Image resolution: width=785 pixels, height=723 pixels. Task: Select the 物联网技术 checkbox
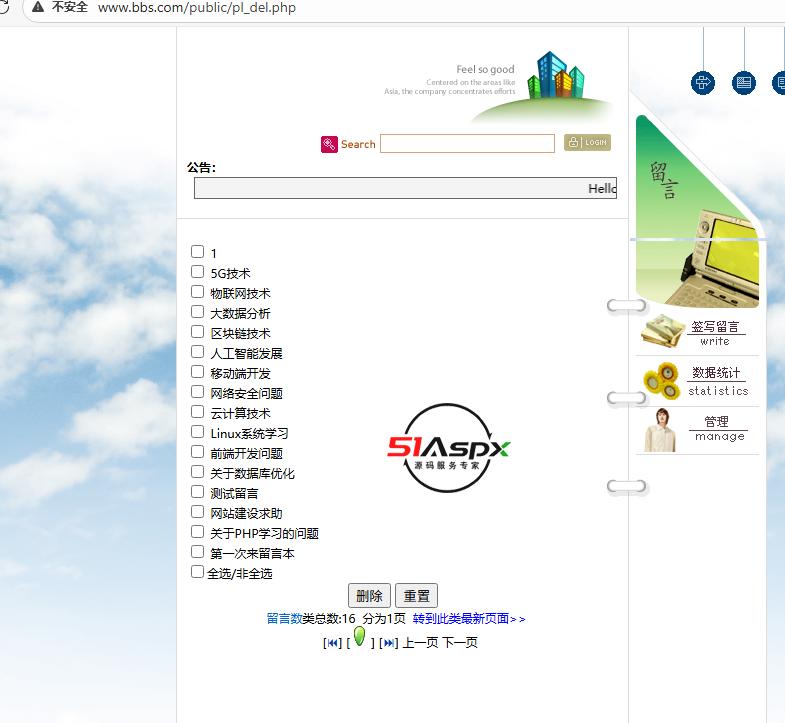(x=197, y=291)
